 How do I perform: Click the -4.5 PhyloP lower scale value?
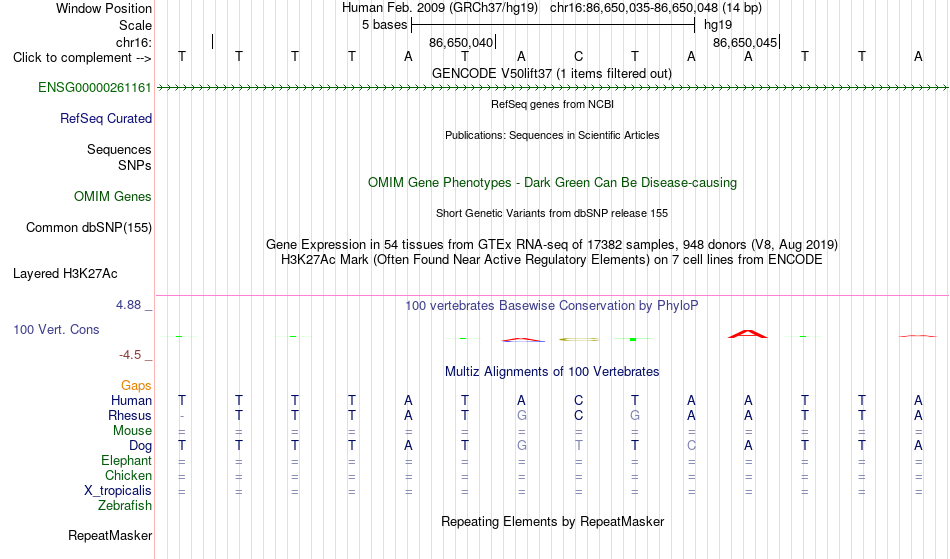click(130, 355)
